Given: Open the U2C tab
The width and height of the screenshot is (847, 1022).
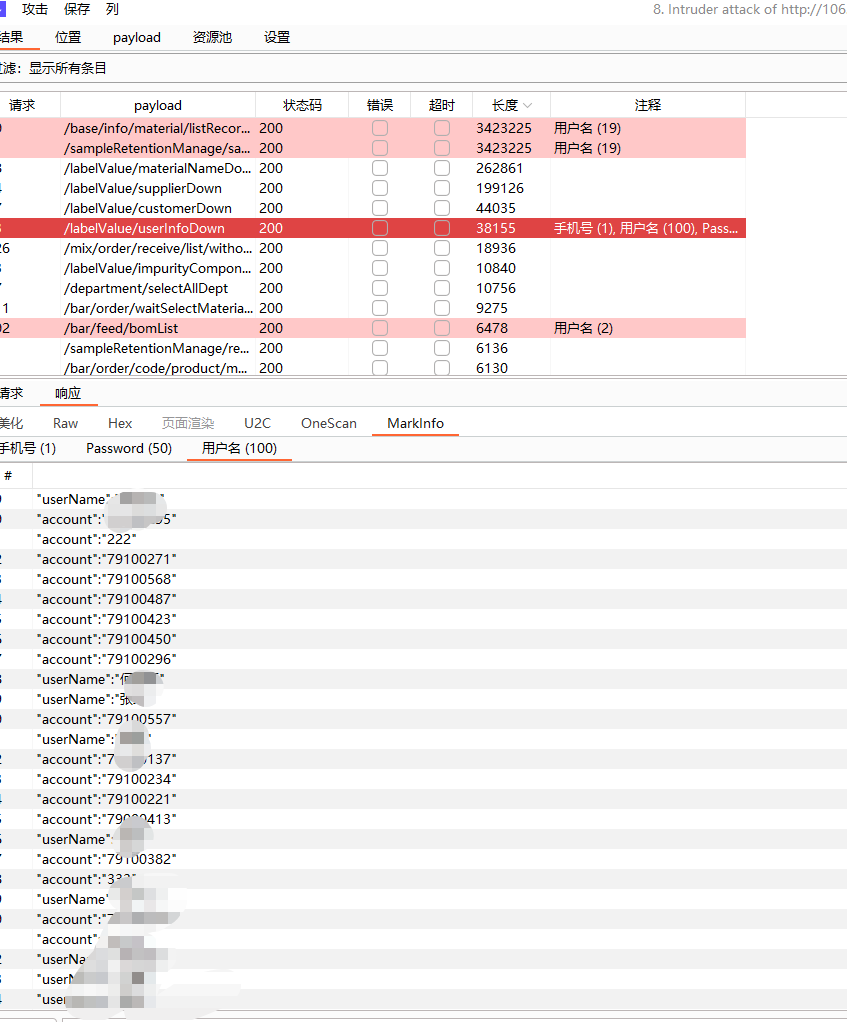Looking at the screenshot, I should pyautogui.click(x=257, y=423).
